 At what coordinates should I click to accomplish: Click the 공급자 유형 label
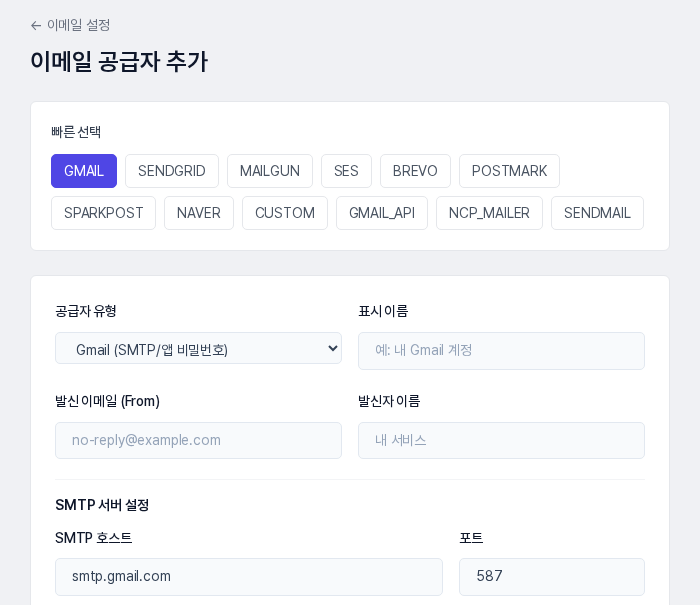pos(86,311)
